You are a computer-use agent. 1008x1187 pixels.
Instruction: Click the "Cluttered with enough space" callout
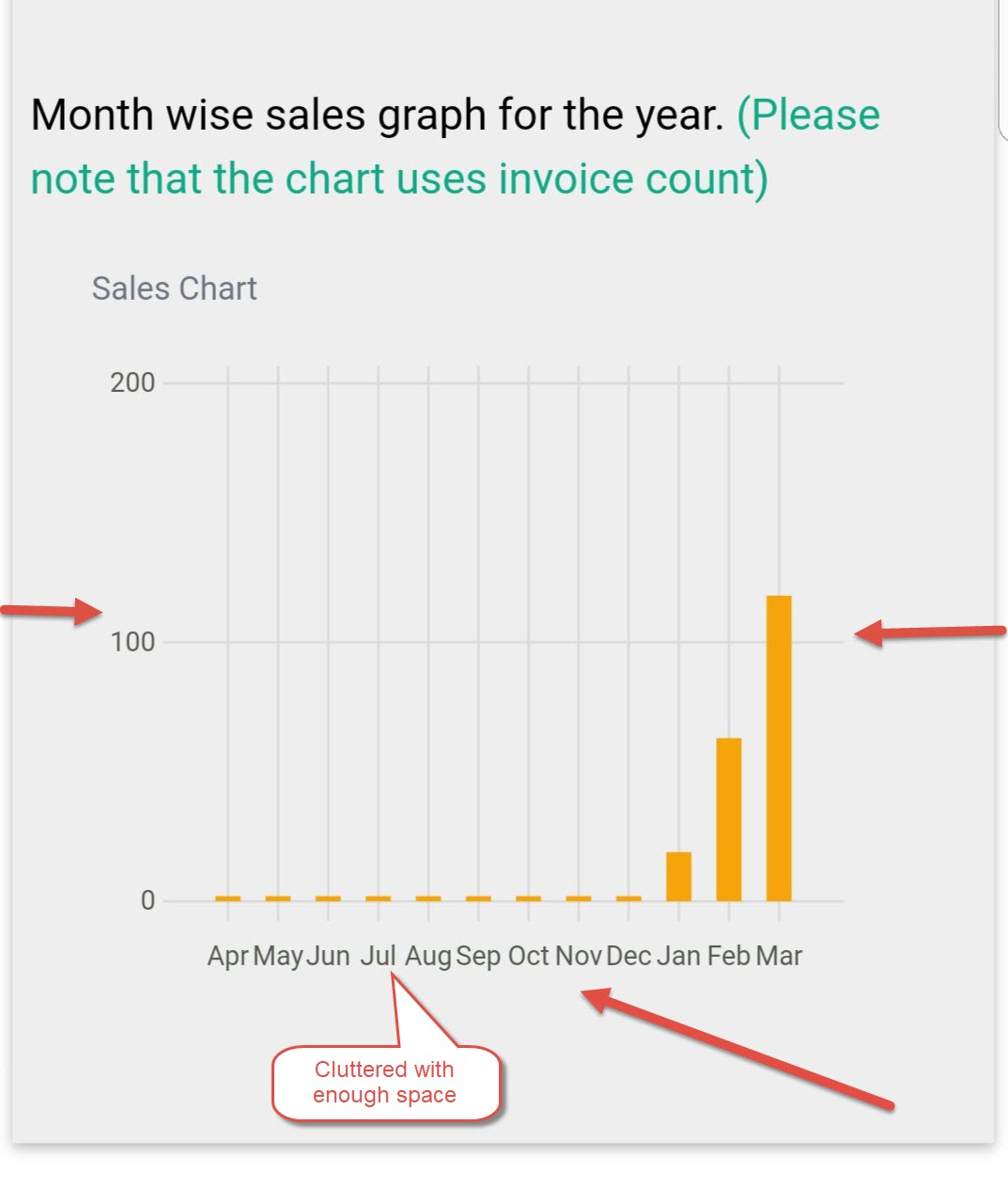click(x=385, y=1083)
